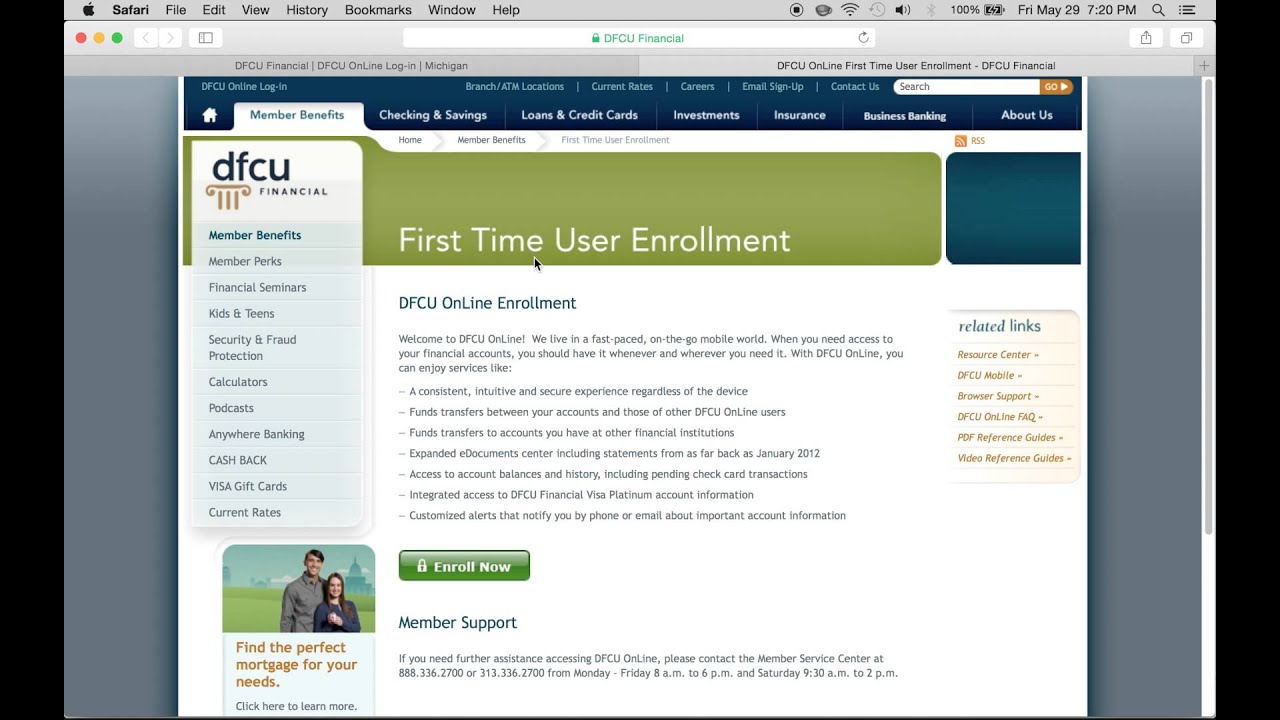Open a new tab with the plus icon
The image size is (1280, 720).
pos(1204,66)
